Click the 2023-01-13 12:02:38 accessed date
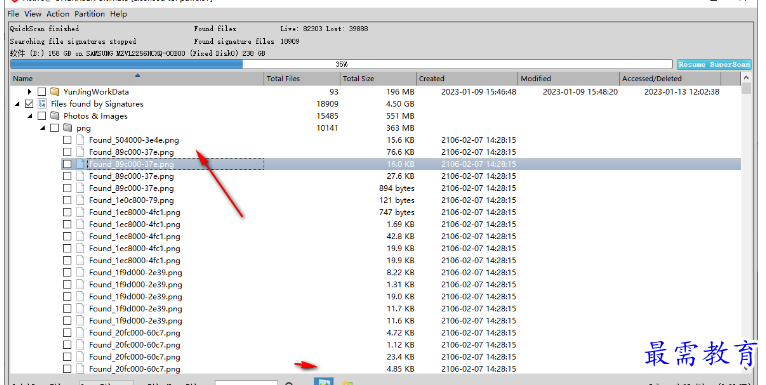 pyautogui.click(x=681, y=92)
